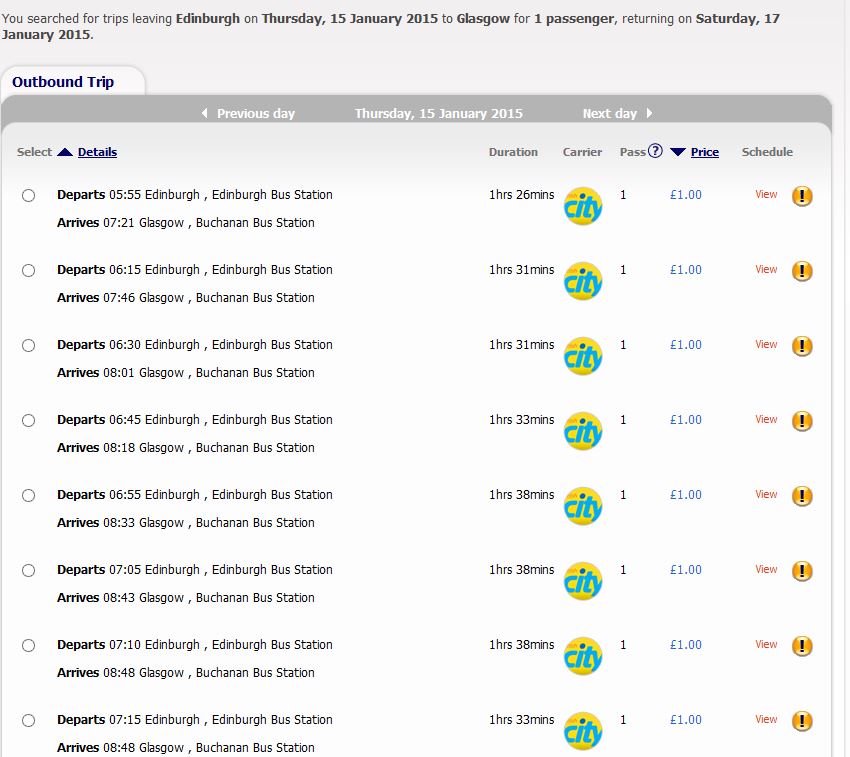The image size is (850, 757).
Task: Sort ascending using the Details arrow
Action: pos(65,152)
